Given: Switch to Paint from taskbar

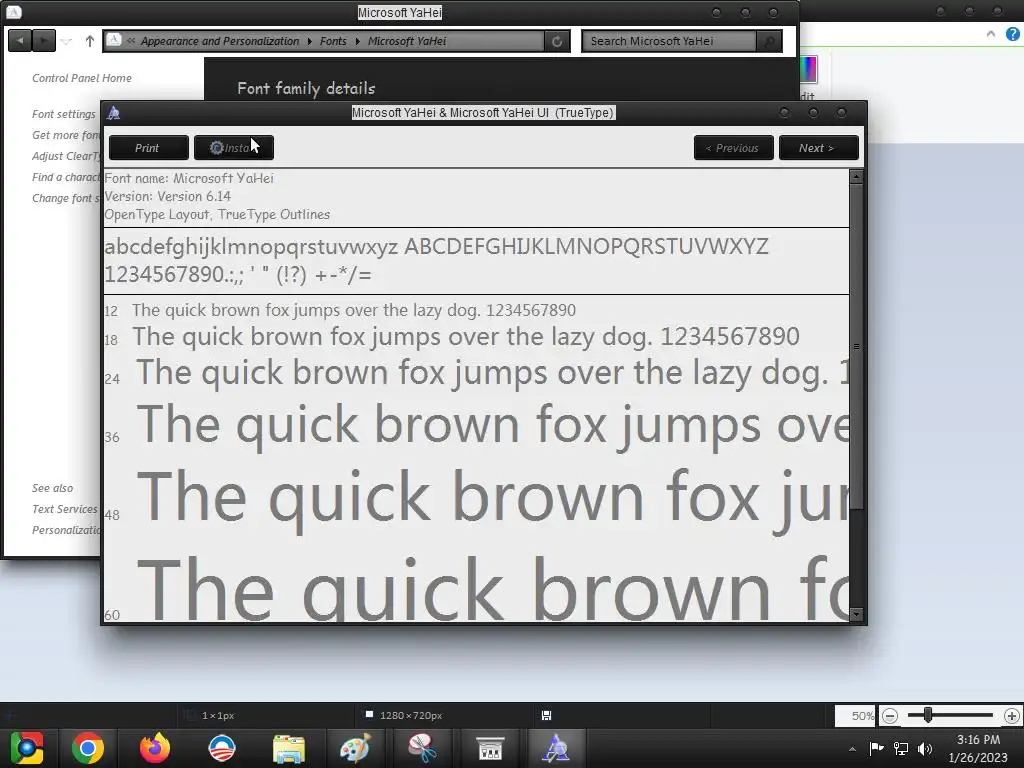Looking at the screenshot, I should (355, 748).
